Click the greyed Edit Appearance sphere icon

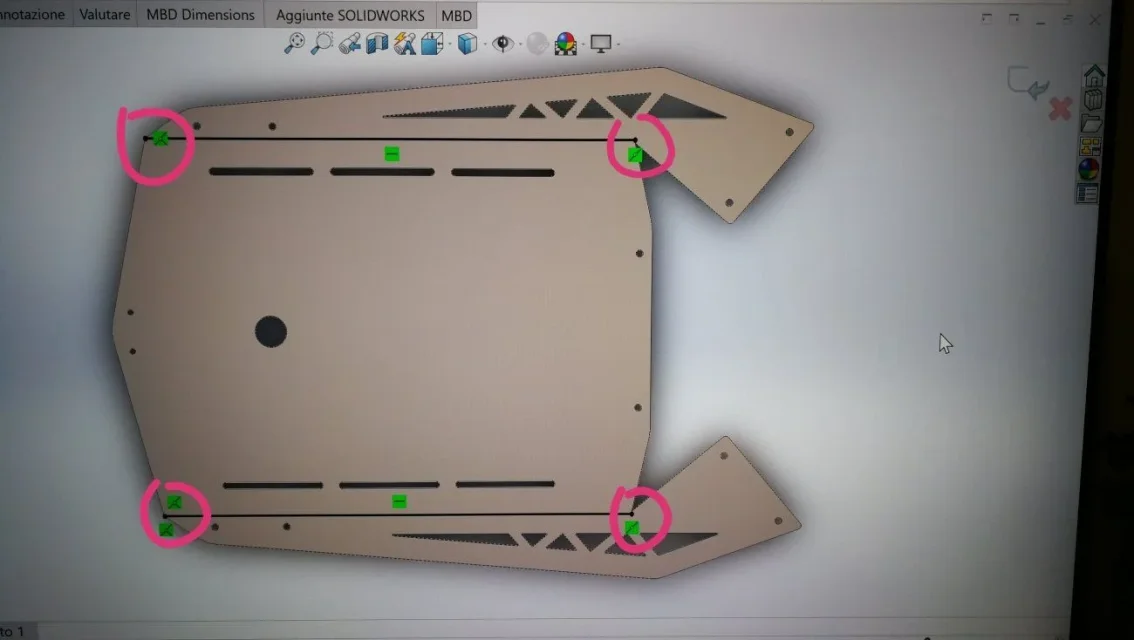537,44
